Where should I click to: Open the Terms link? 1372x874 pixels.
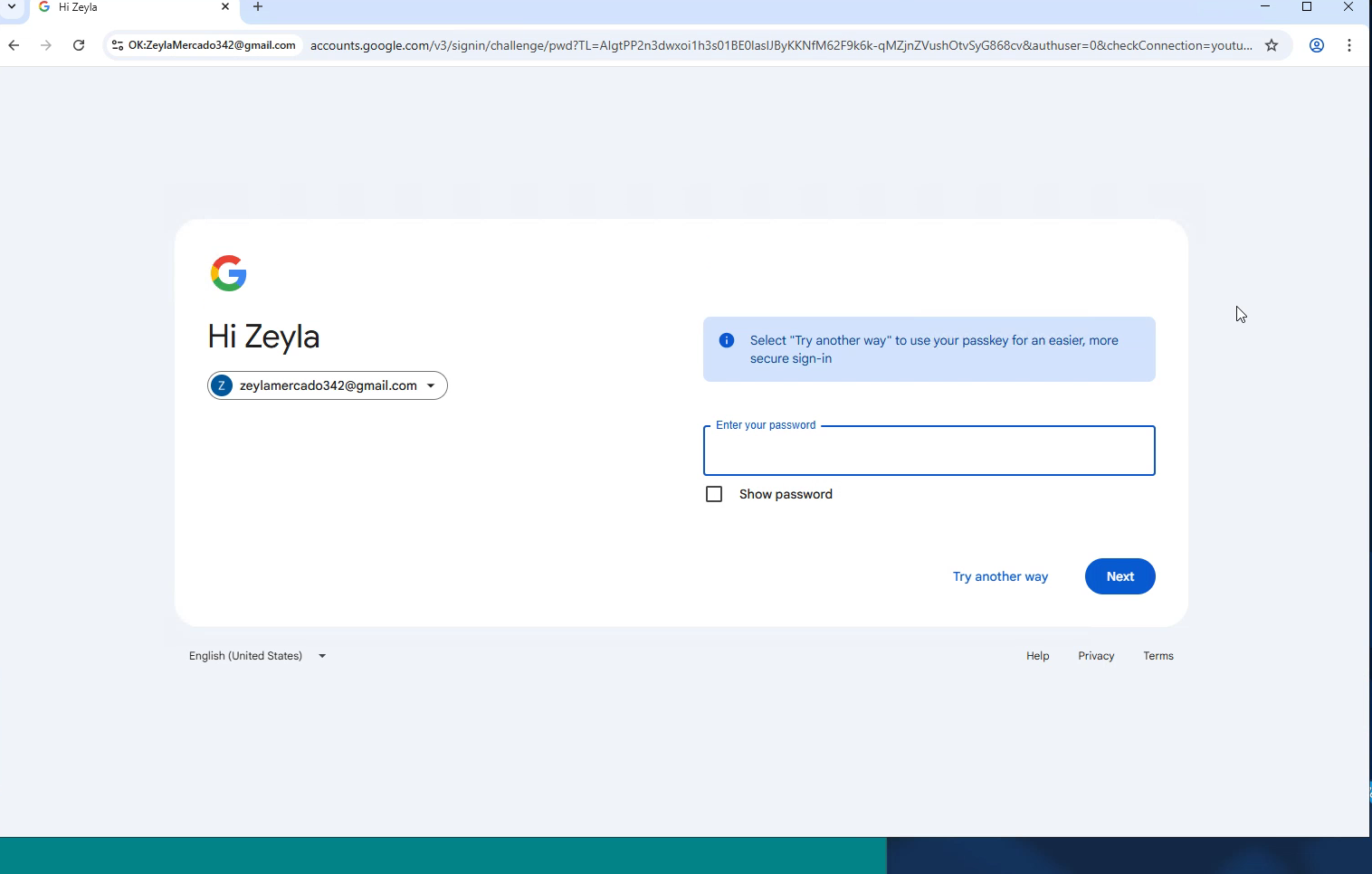point(1158,656)
